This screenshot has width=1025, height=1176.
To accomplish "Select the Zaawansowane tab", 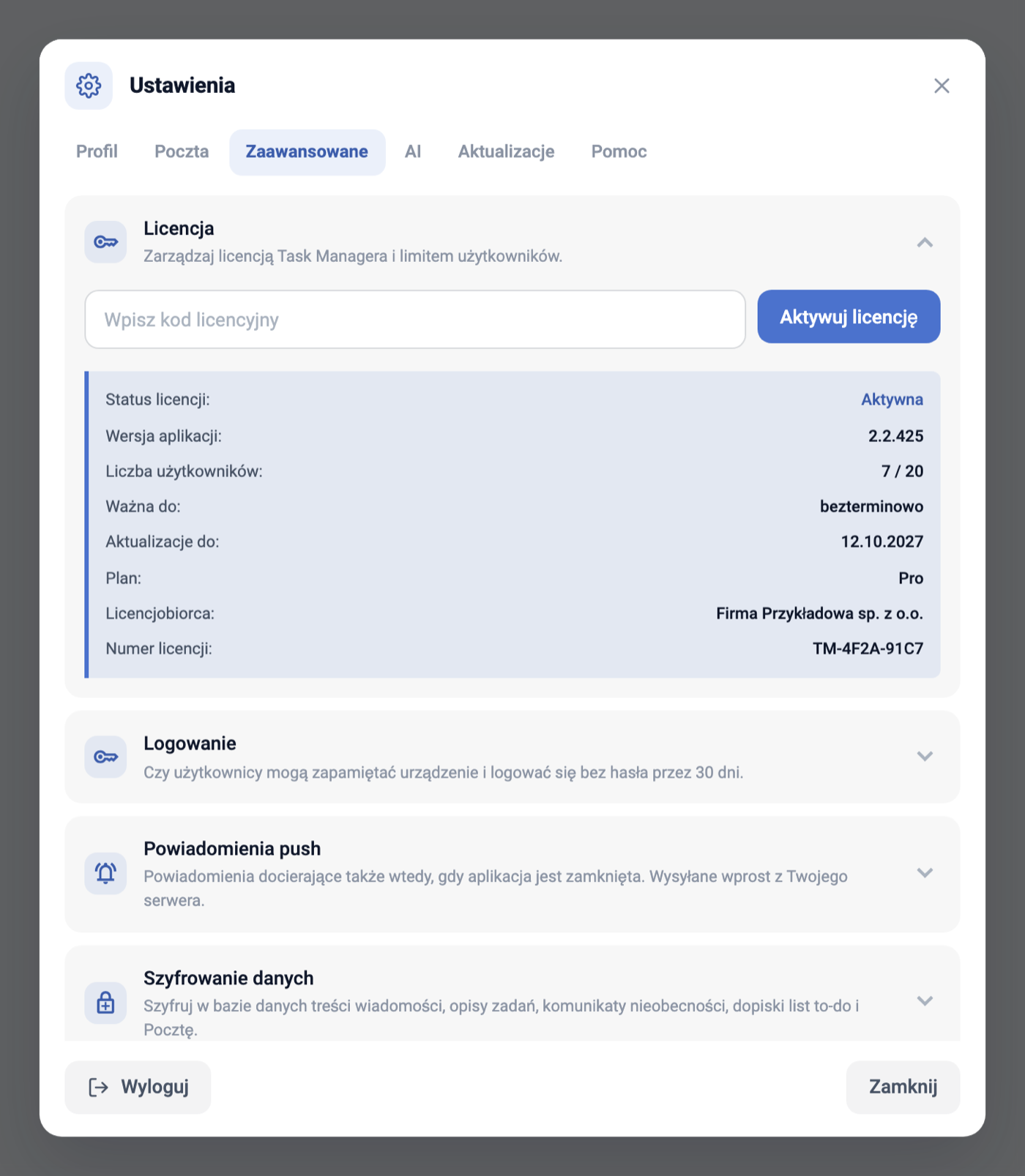I will pyautogui.click(x=307, y=151).
